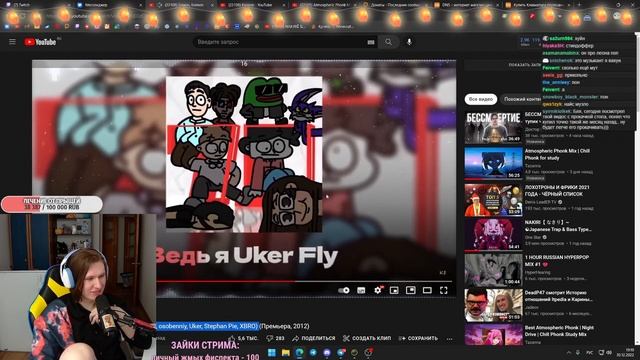Open NAKIRI Japanese Trap & Bass video title
This screenshot has width=640, height=360.
pyautogui.click(x=558, y=226)
